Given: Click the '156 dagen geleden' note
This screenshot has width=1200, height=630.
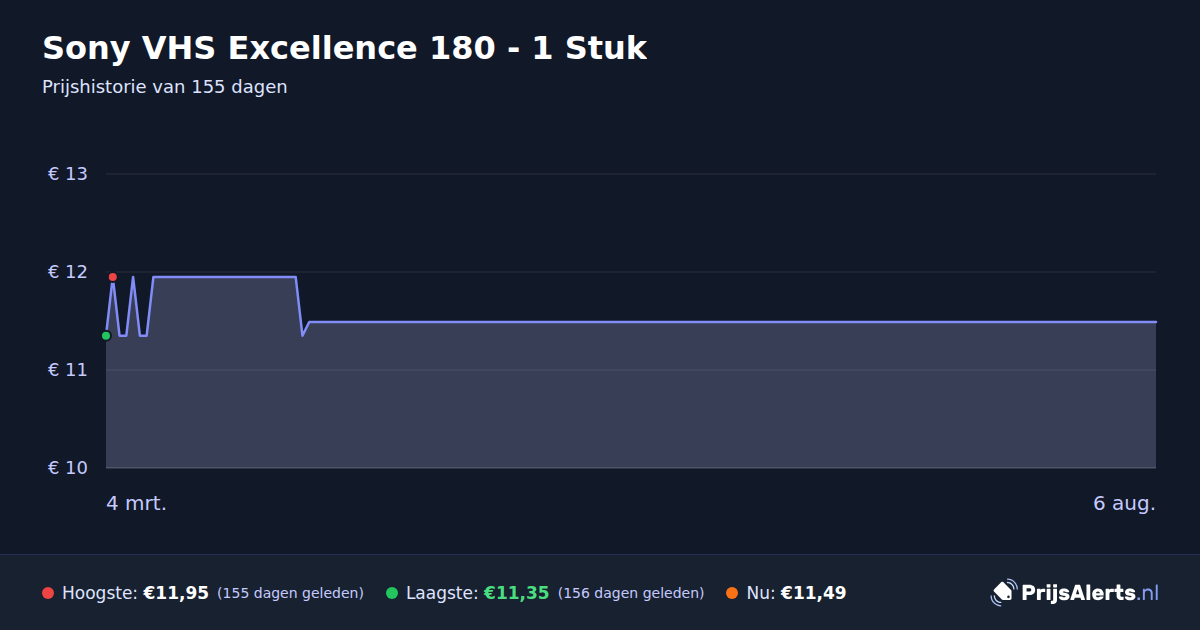Looking at the screenshot, I should 631,593.
